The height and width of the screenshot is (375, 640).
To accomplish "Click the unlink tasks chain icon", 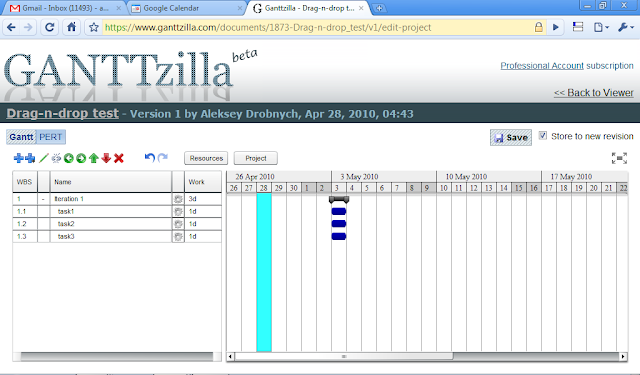I will click(56, 158).
